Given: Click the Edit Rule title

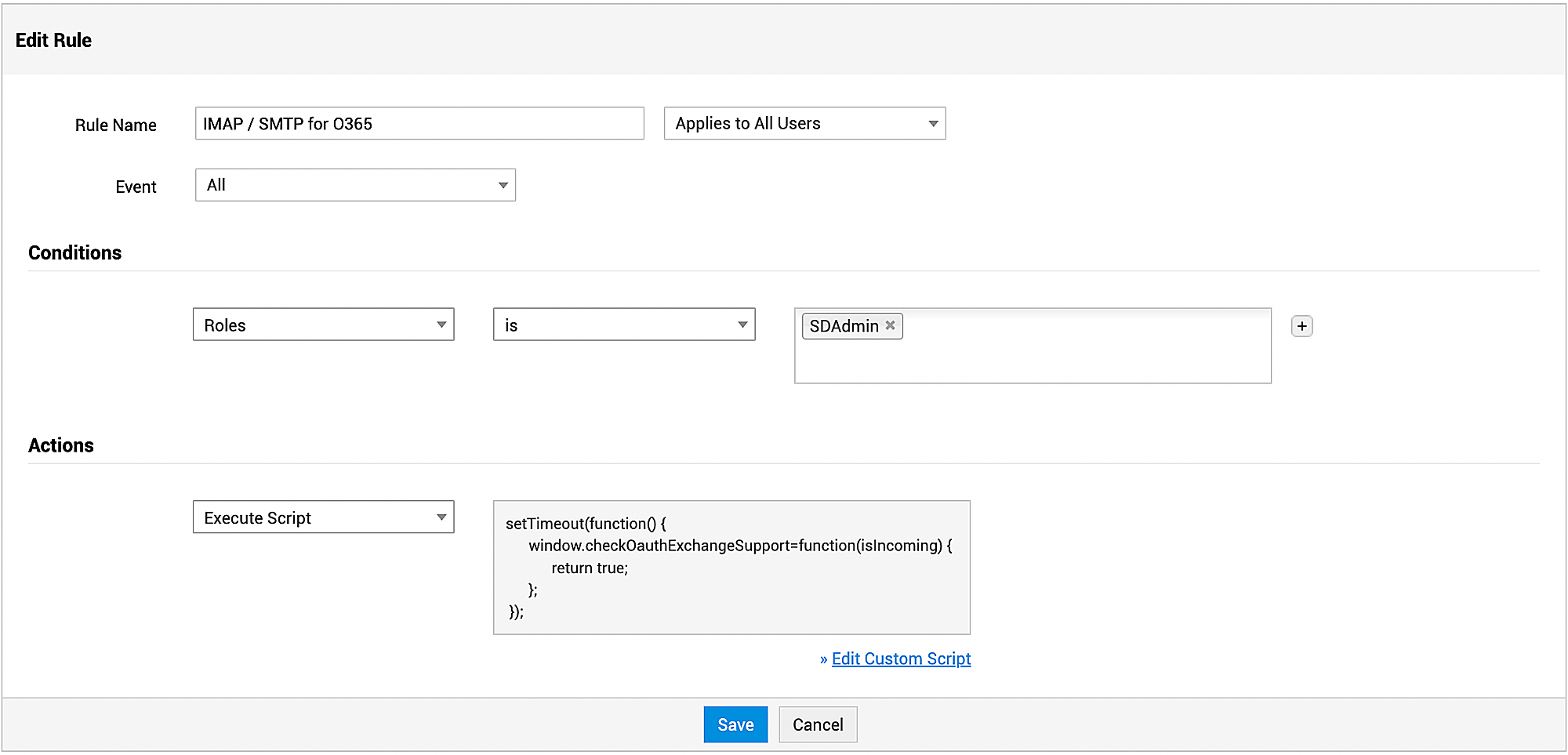Looking at the screenshot, I should coord(53,40).
